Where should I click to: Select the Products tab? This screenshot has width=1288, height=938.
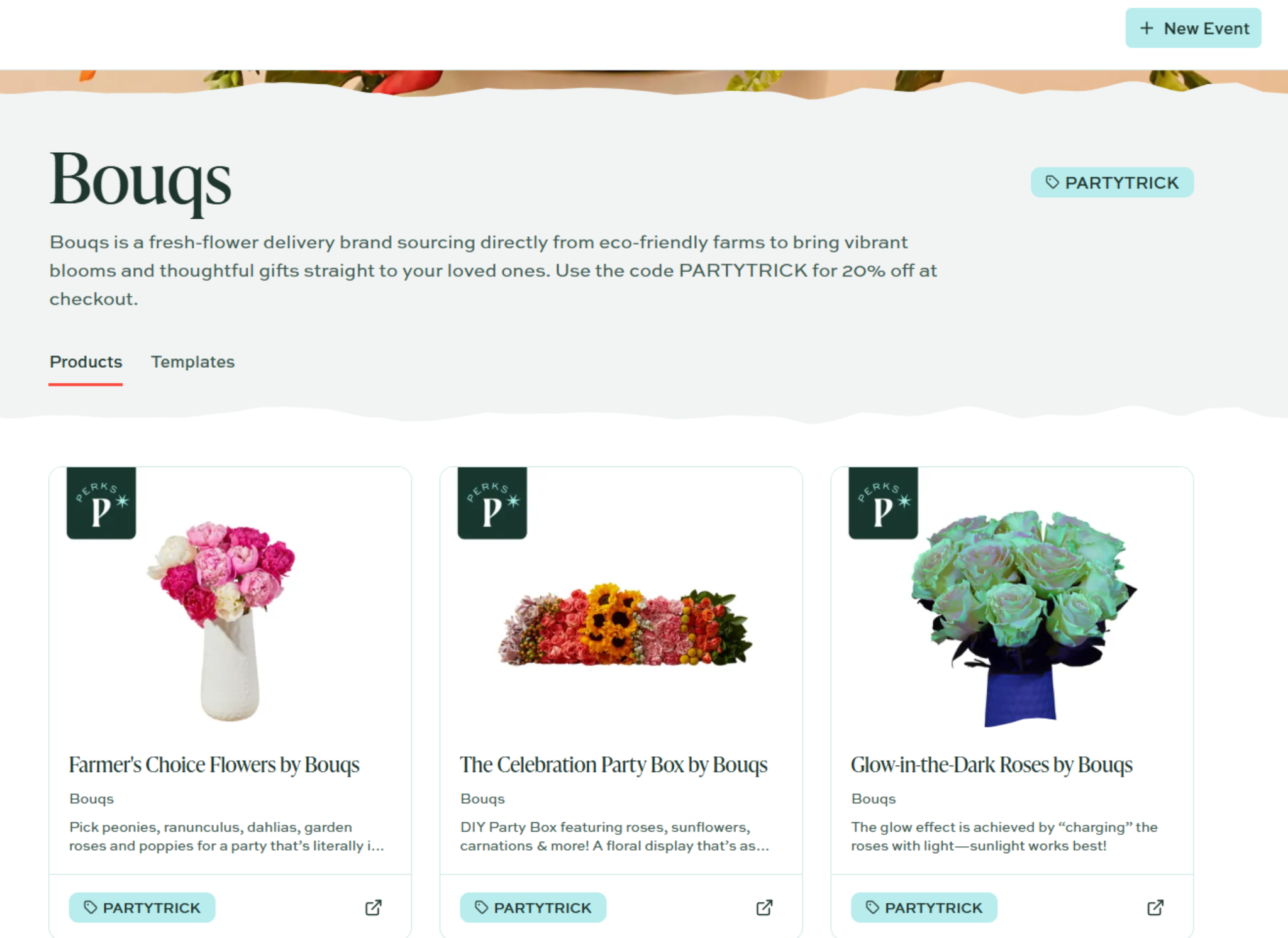coord(86,362)
